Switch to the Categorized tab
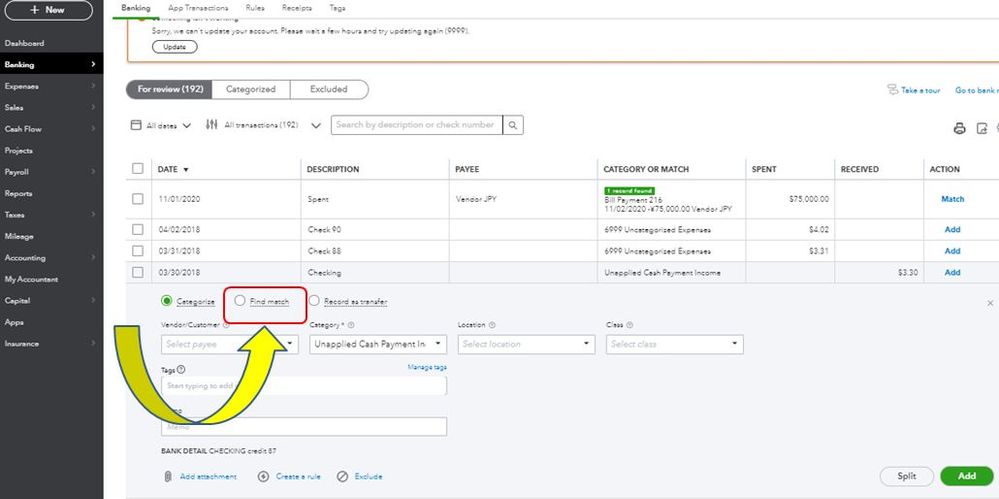Image resolution: width=999 pixels, height=499 pixels. pyautogui.click(x=250, y=89)
